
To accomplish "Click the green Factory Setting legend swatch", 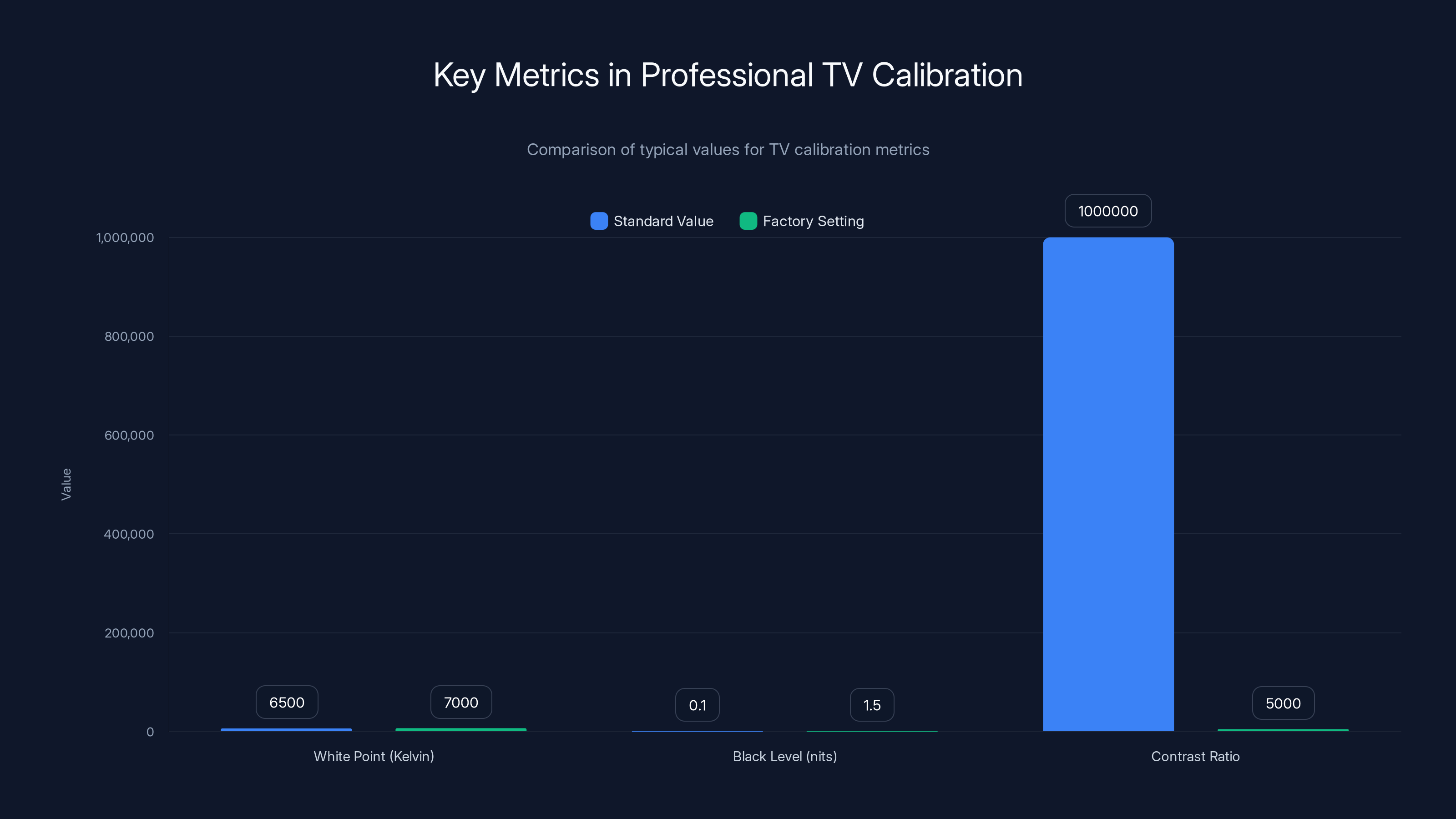I will [748, 221].
